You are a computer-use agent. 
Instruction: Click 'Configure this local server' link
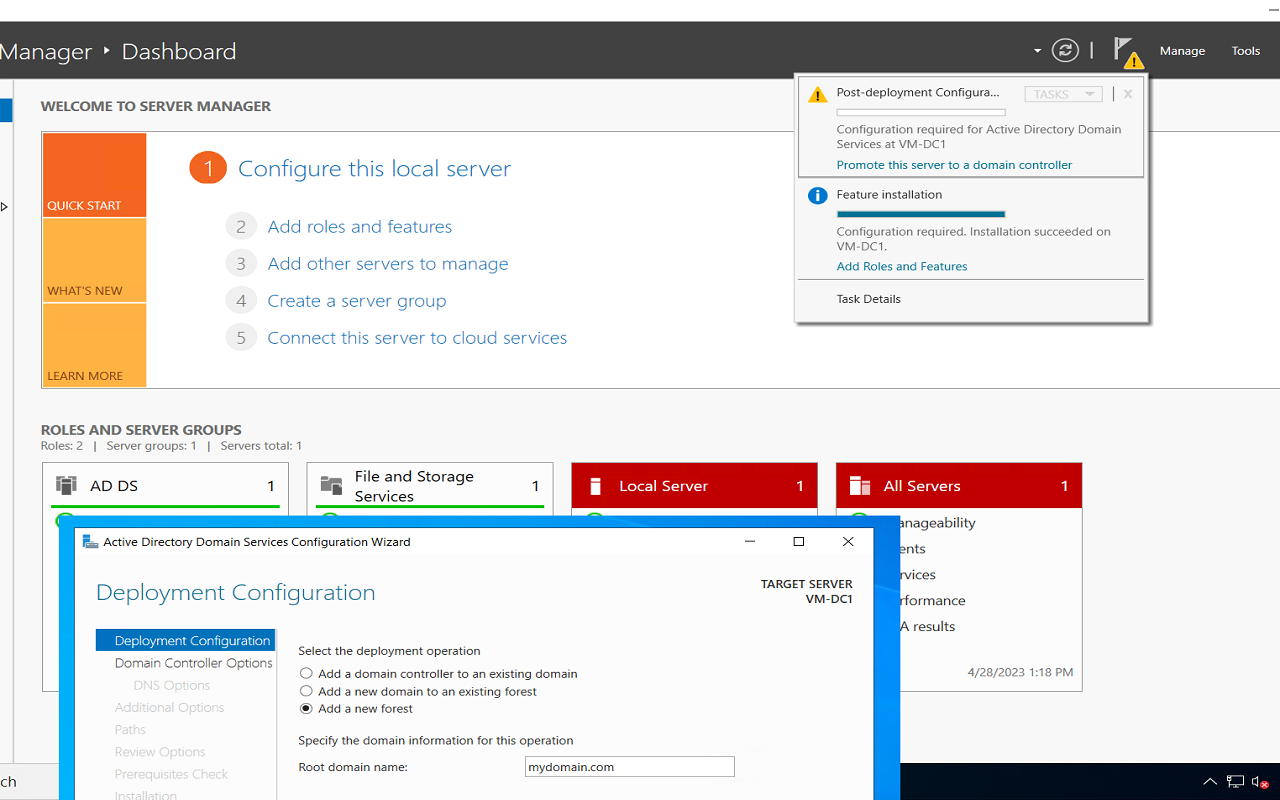point(374,169)
